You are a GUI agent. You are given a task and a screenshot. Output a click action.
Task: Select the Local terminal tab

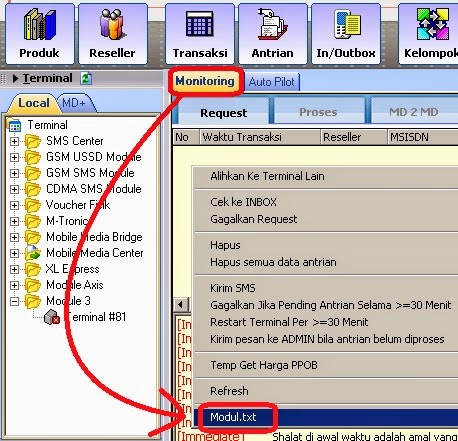(34, 103)
